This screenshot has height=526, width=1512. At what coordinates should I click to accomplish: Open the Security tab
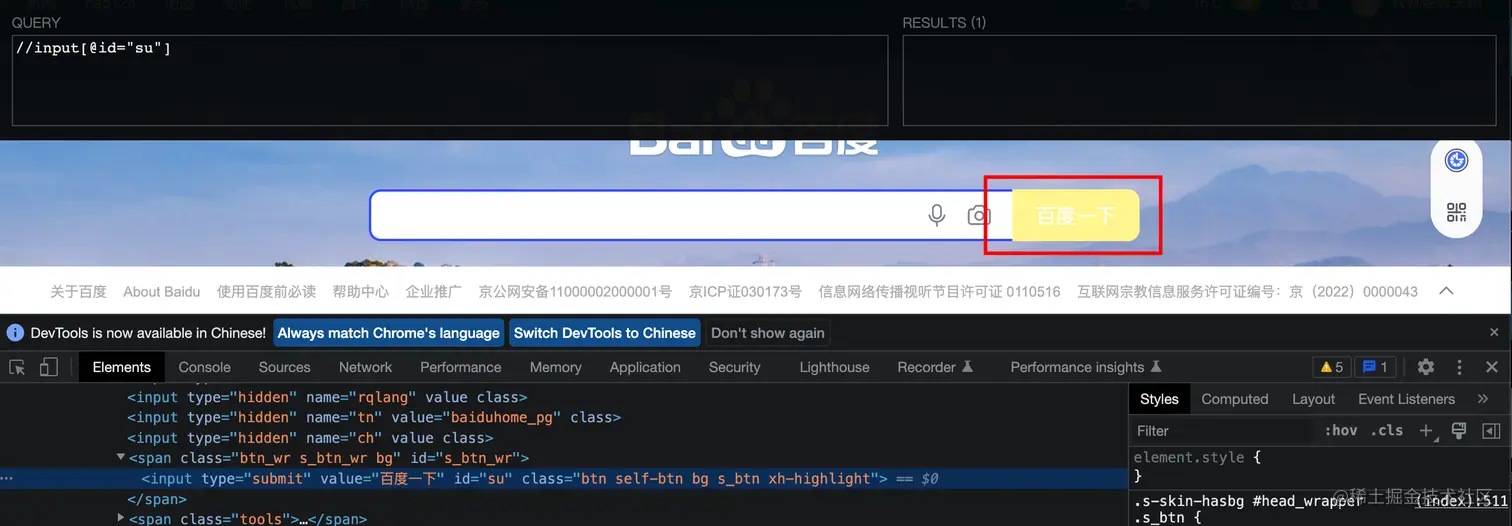pyautogui.click(x=734, y=367)
